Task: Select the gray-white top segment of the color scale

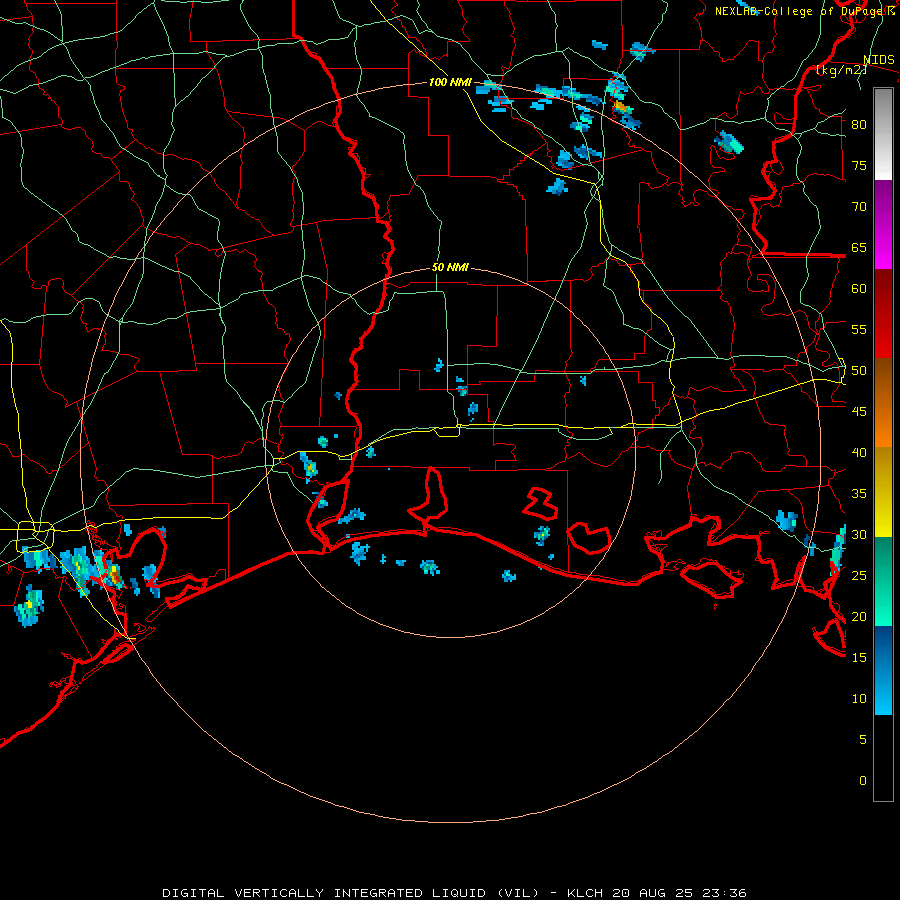Action: 883,134
